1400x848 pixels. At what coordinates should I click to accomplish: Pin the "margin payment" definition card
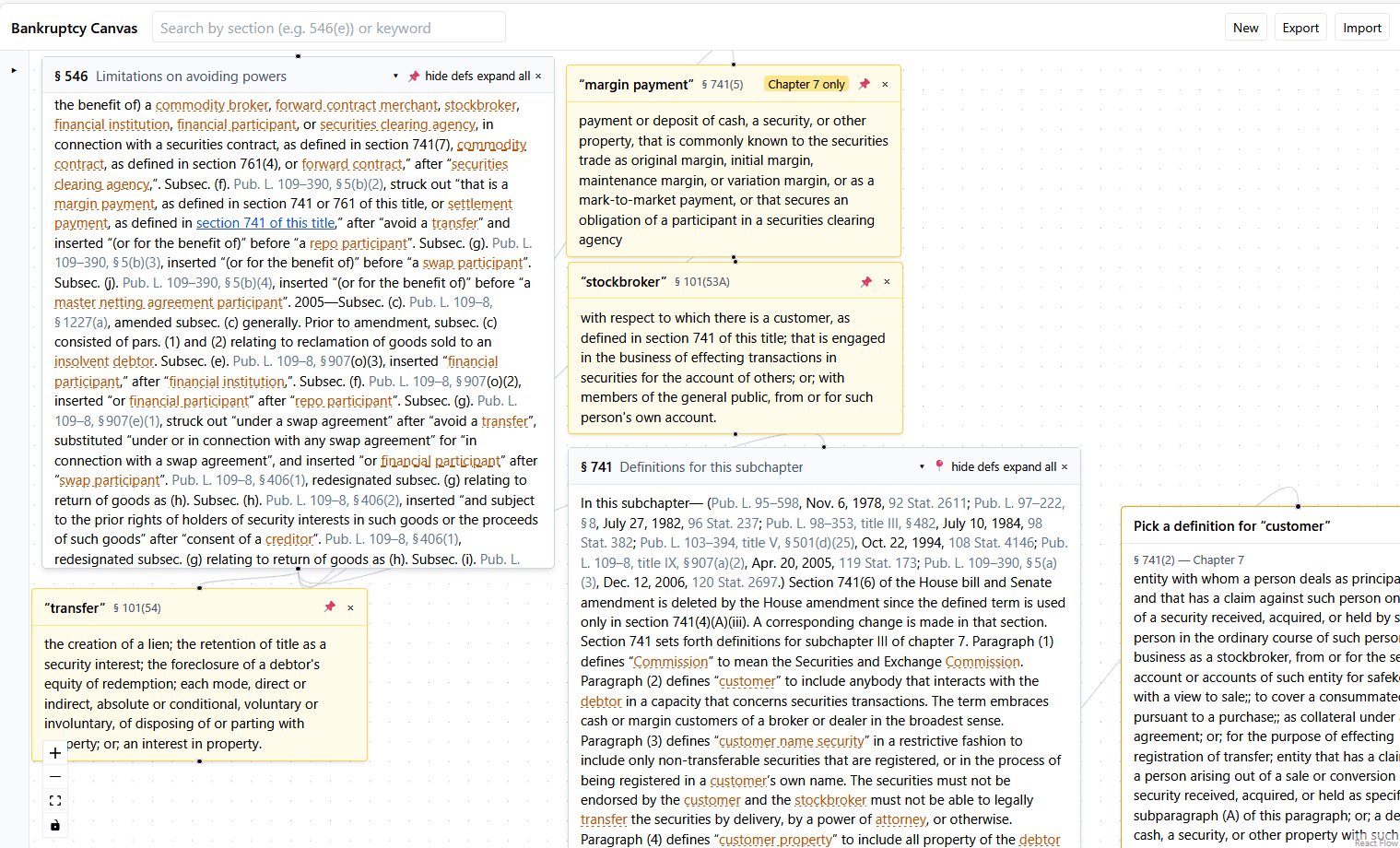pos(865,84)
